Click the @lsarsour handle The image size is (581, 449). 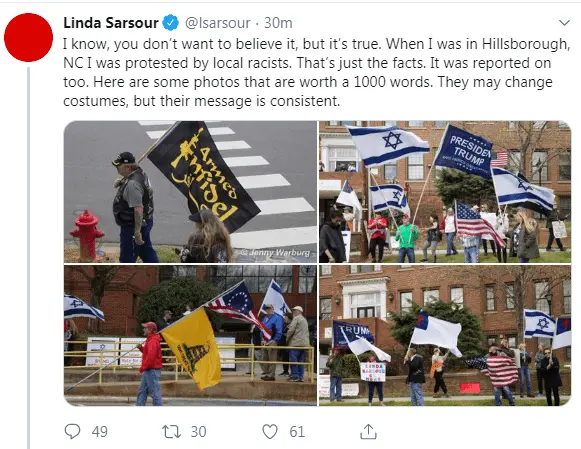pyautogui.click(x=218, y=23)
